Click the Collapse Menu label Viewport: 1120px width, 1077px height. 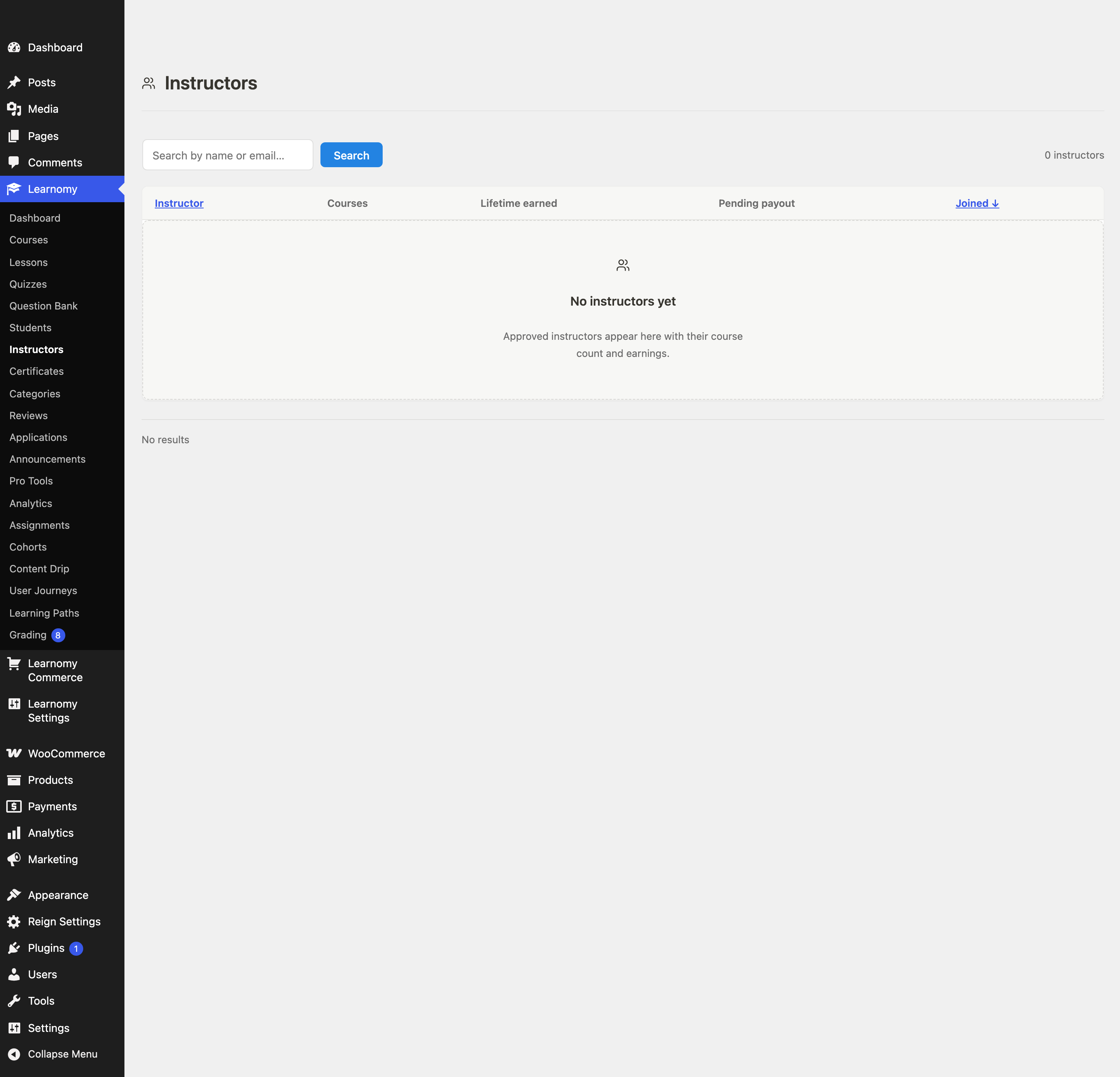(x=63, y=1054)
